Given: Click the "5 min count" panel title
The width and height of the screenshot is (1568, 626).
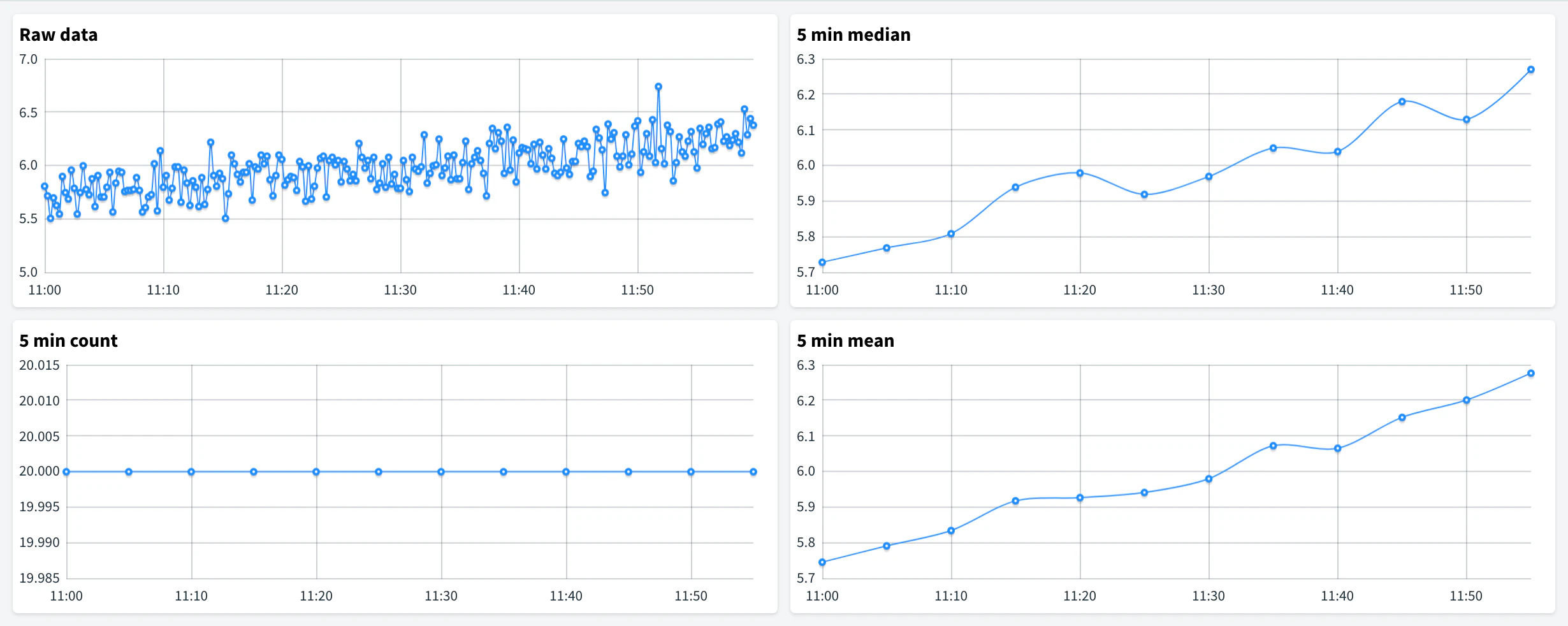Looking at the screenshot, I should [x=68, y=340].
